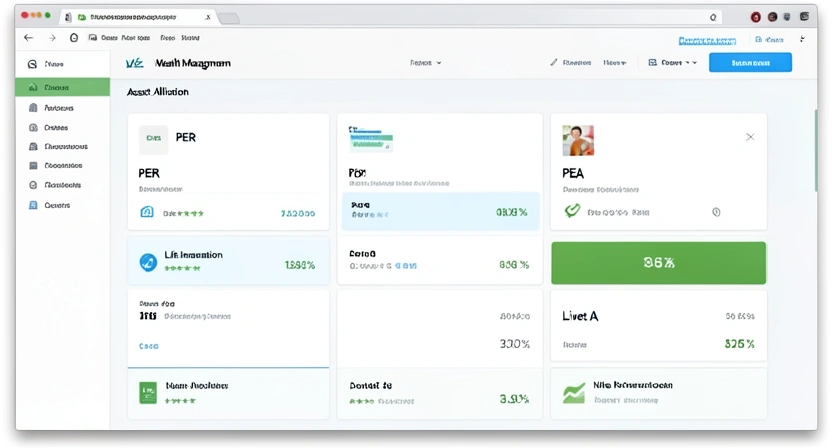This screenshot has height=448, width=832.
Task: Open the portrait photo on the PEA card
Action: tap(578, 140)
